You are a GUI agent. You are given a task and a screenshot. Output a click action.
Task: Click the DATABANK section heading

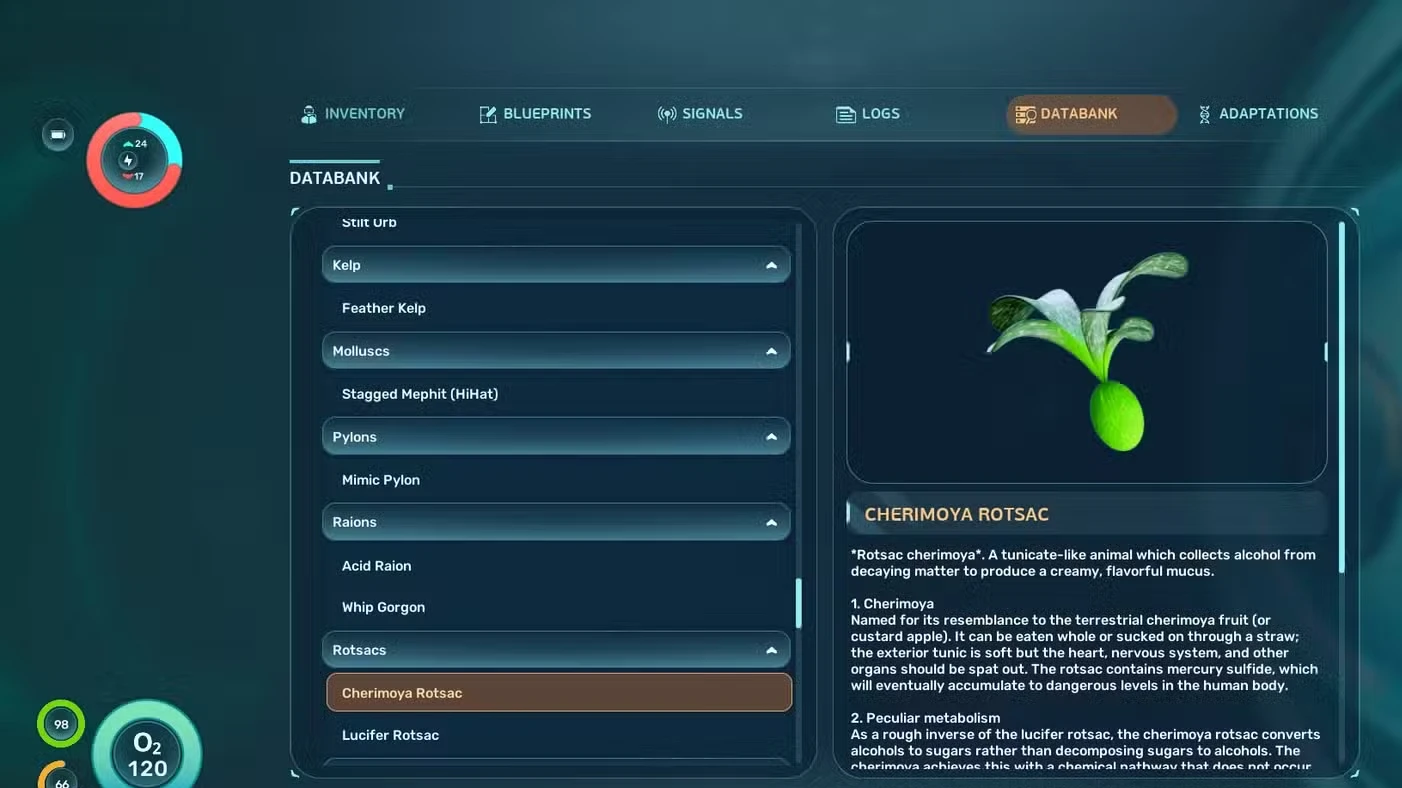coord(335,178)
